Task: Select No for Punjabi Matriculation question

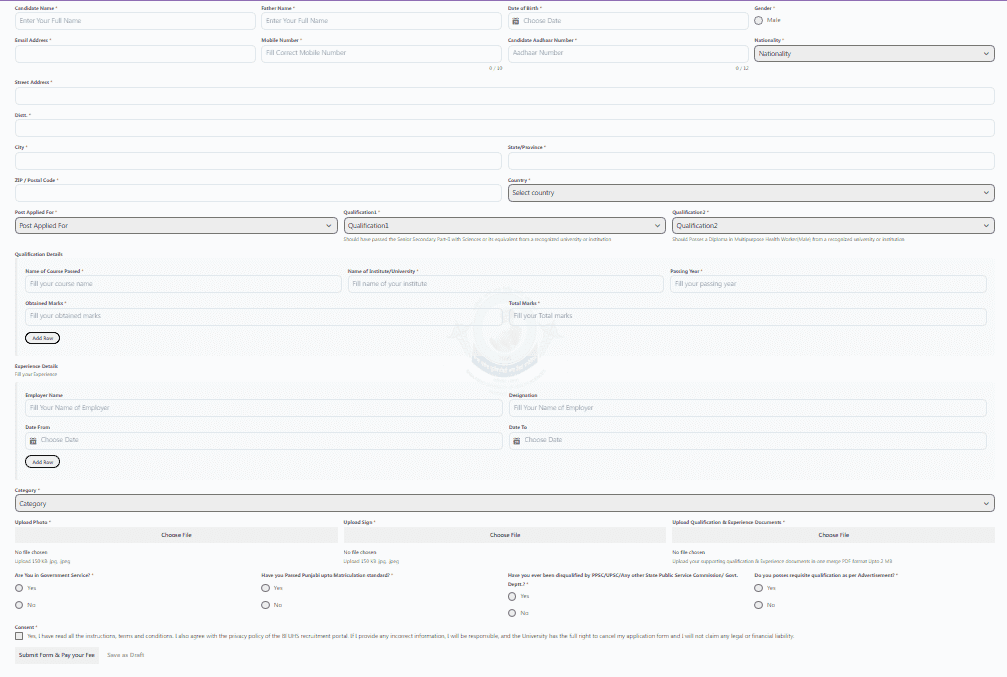Action: 266,605
